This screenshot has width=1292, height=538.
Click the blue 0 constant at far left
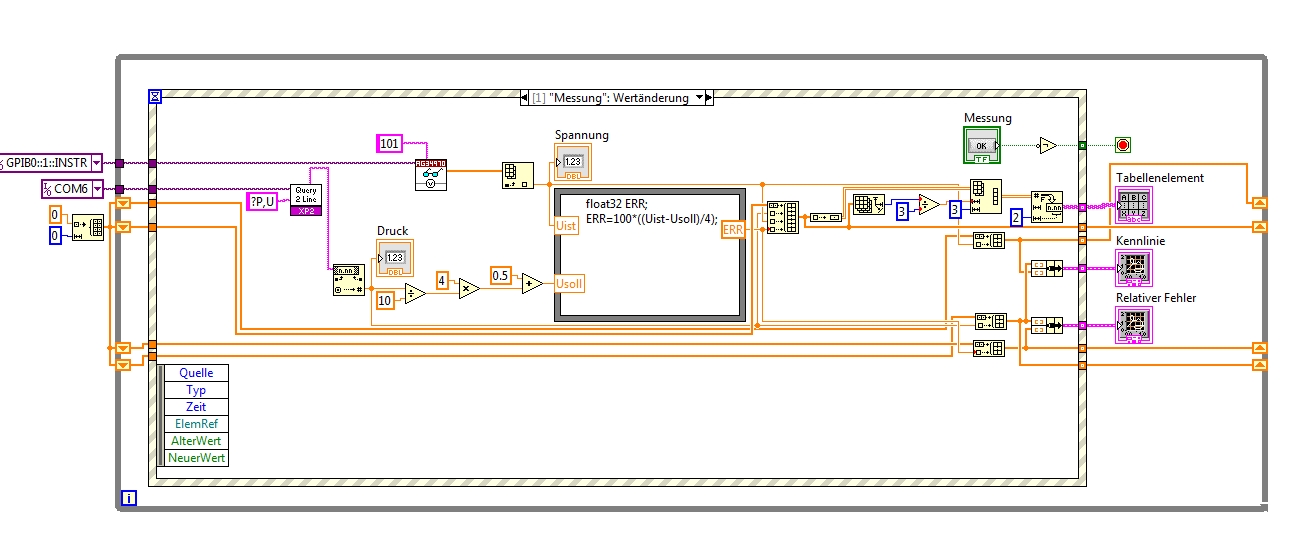(x=56, y=236)
